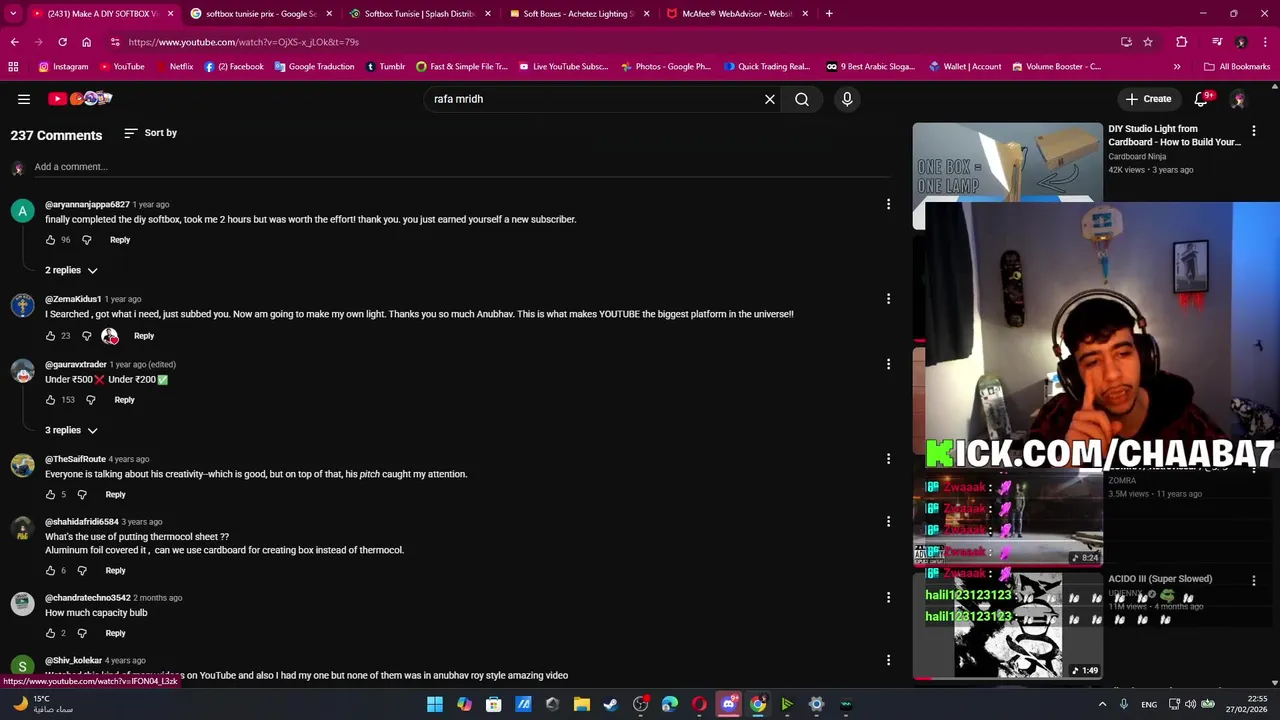Open the YouTube guide hamburger menu
The image size is (1280, 720).
tap(24, 99)
